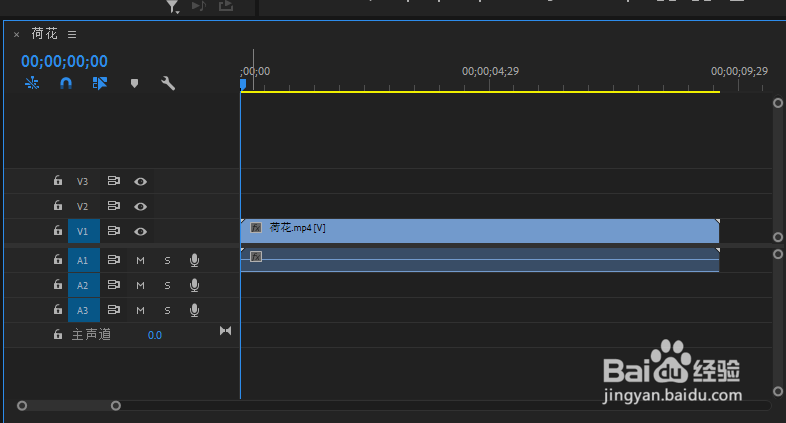Toggle V3 track output eye
This screenshot has width=786, height=423.
141,181
